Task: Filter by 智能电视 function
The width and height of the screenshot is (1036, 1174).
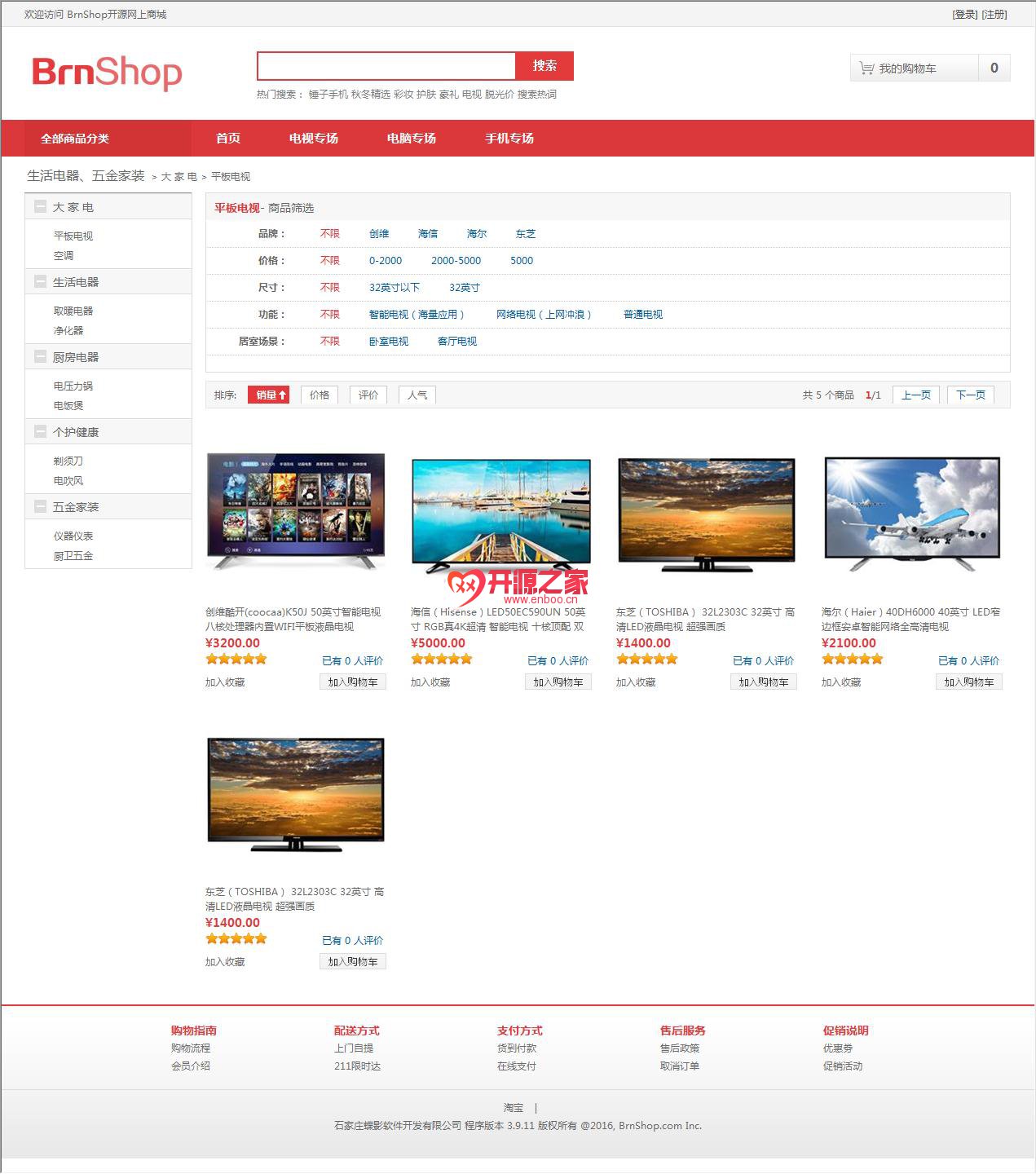Action: click(x=417, y=315)
